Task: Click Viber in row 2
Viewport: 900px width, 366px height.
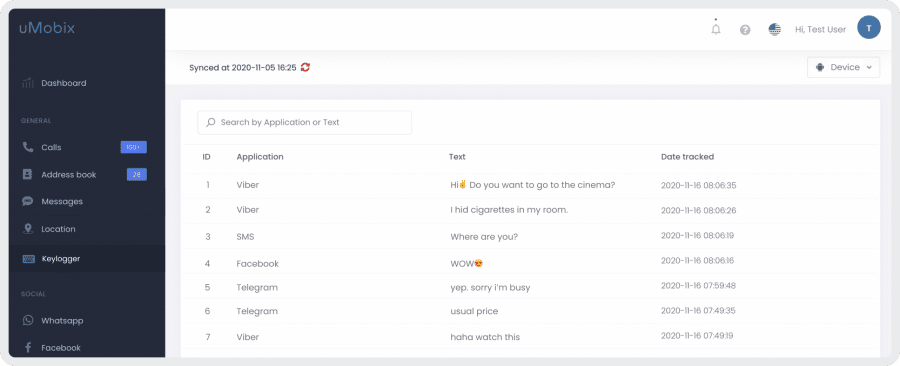Action: [x=247, y=210]
